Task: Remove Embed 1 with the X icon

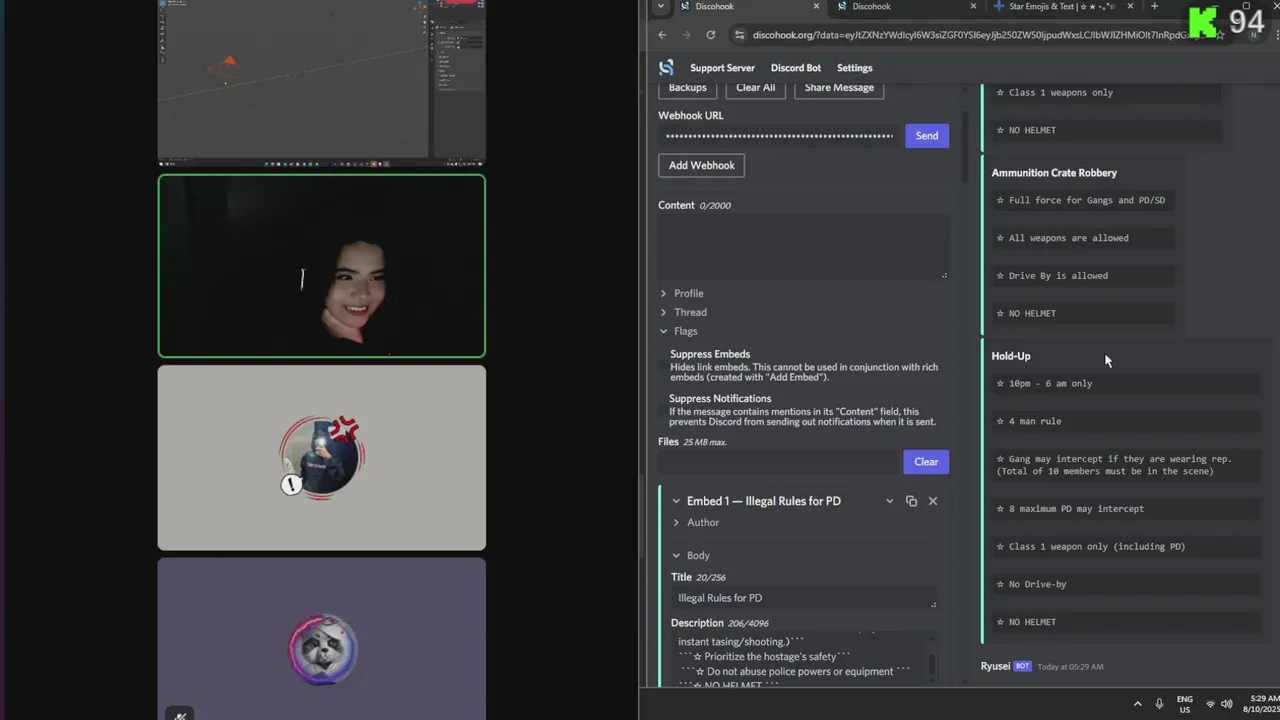Action: click(933, 501)
